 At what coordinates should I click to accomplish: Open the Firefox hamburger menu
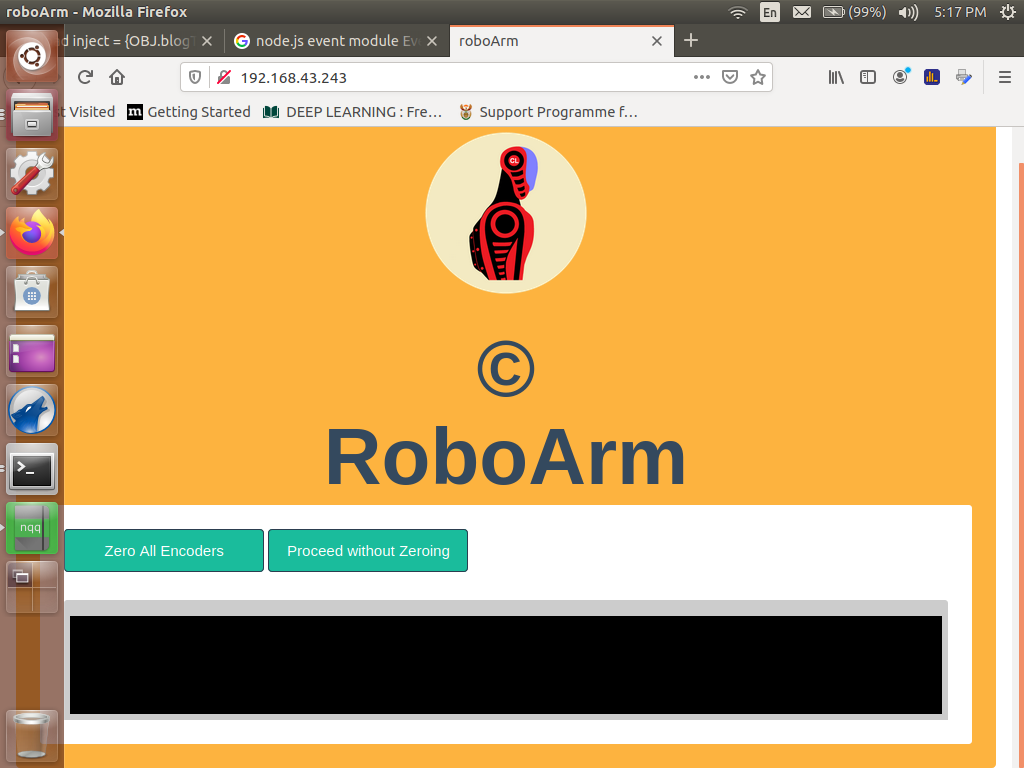tap(1005, 77)
